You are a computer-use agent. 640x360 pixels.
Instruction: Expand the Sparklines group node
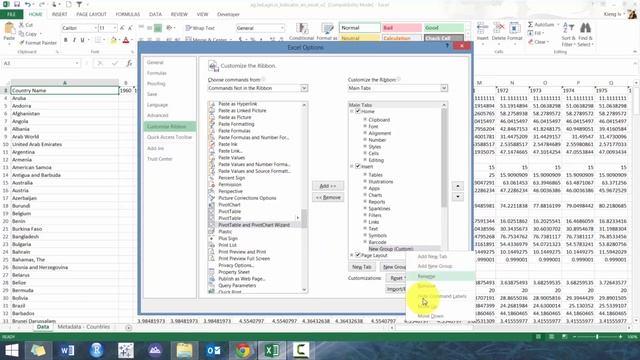tap(365, 209)
